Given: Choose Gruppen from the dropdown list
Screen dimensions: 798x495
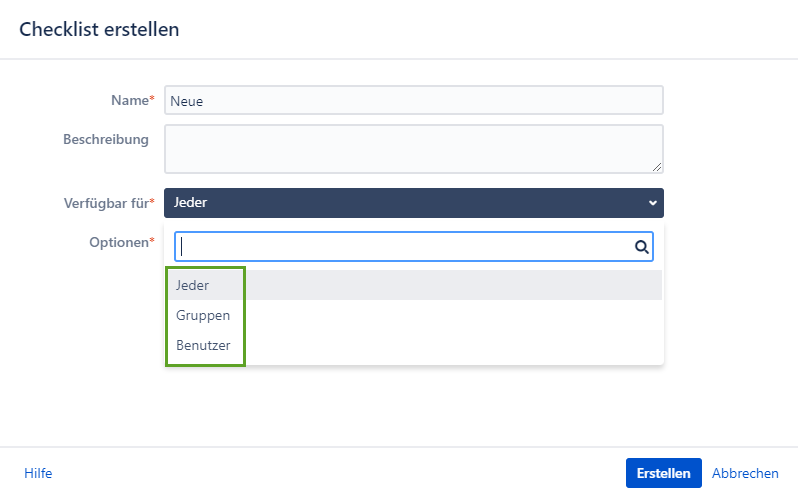Looking at the screenshot, I should 203,315.
